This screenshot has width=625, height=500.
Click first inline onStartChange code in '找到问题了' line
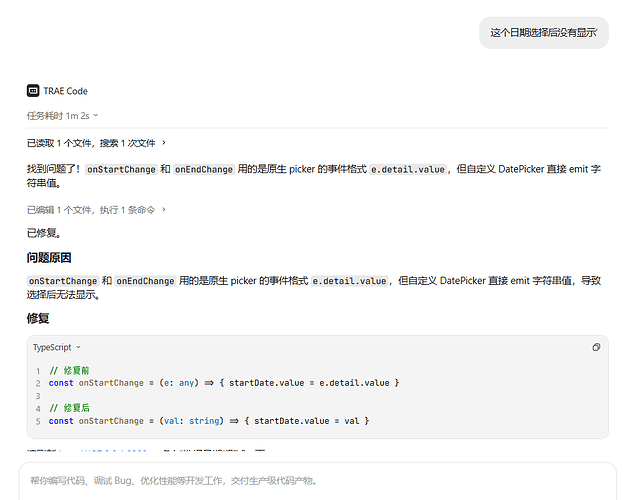click(x=121, y=169)
